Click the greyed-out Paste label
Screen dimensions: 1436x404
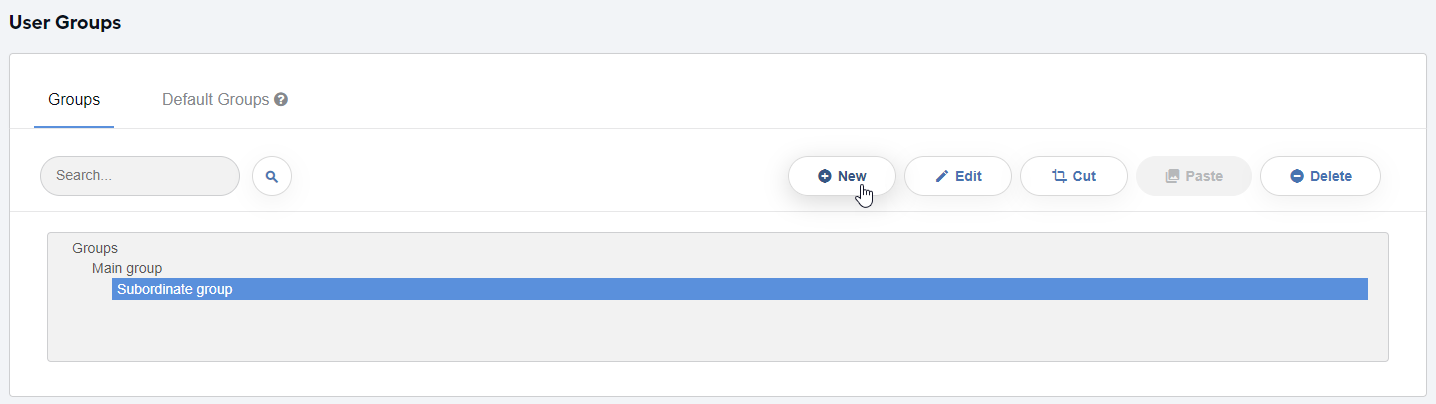(1204, 176)
